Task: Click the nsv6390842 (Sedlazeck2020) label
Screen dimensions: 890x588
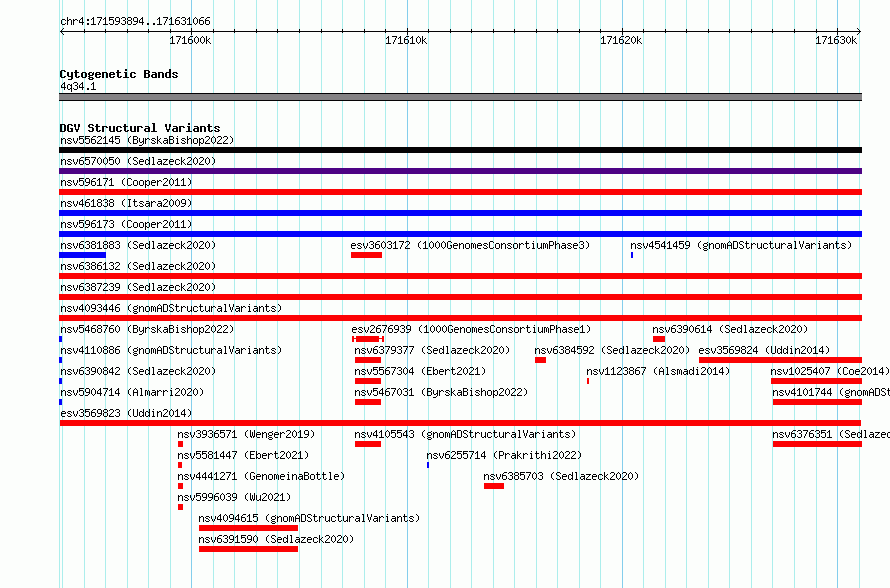Action: click(x=138, y=371)
